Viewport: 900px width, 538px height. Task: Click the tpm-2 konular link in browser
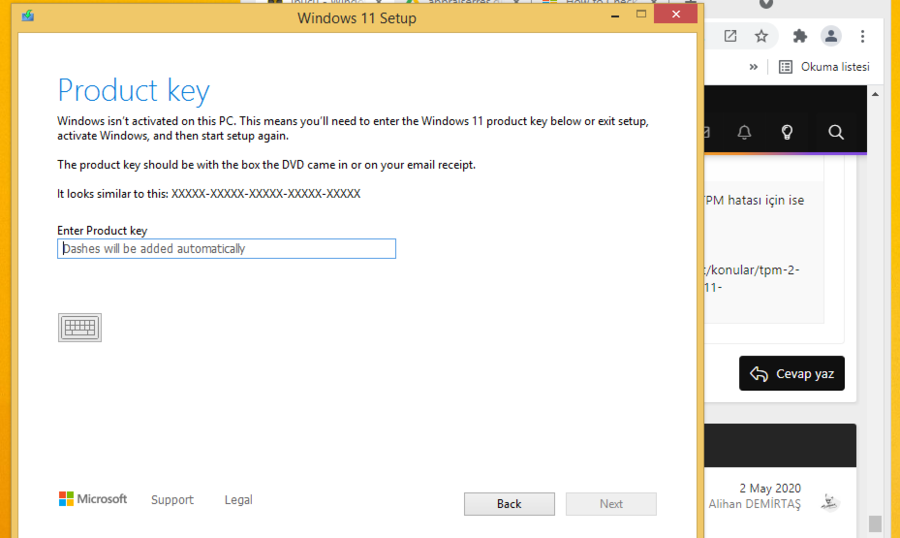point(752,278)
